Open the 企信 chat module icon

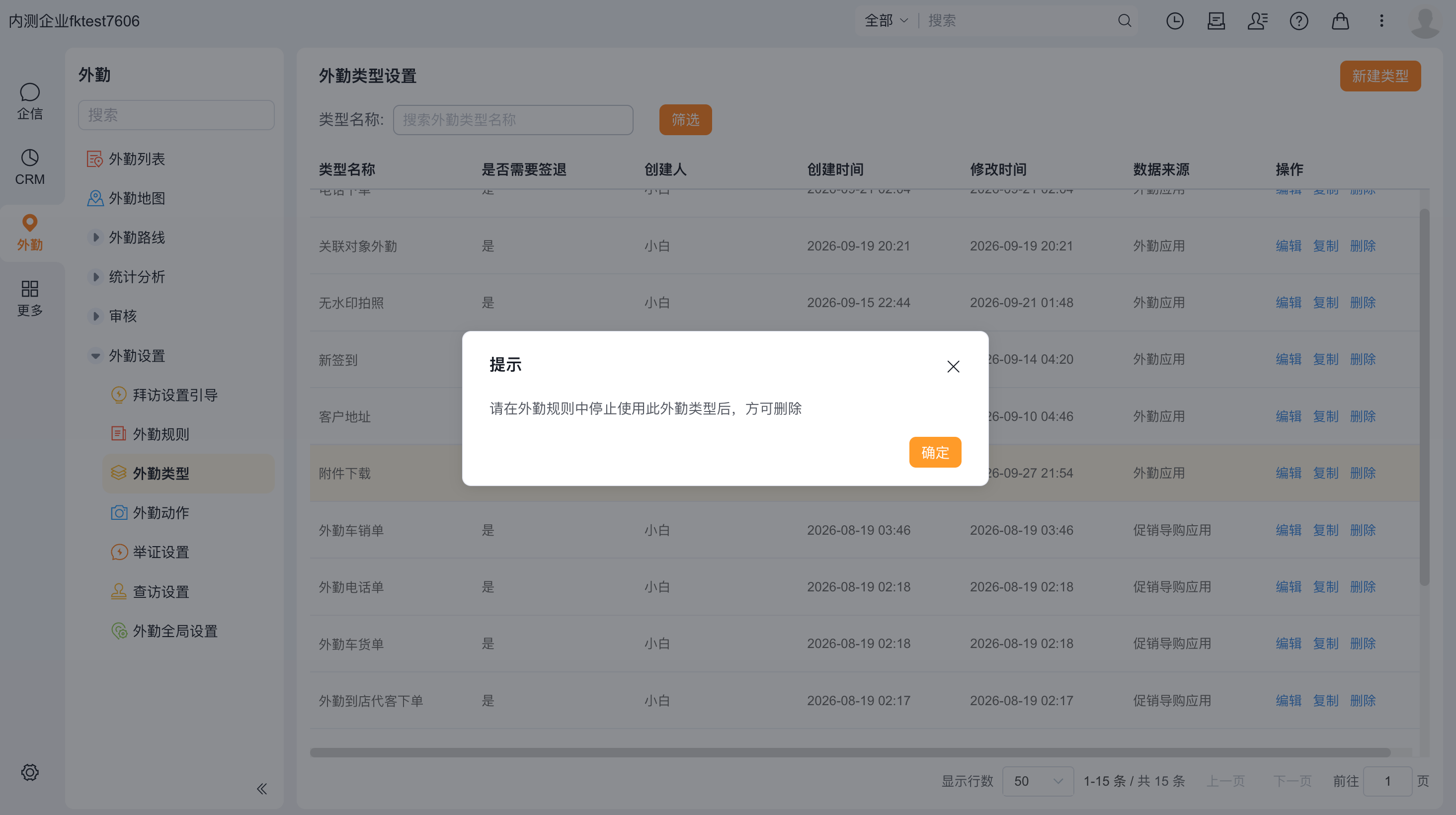29,101
